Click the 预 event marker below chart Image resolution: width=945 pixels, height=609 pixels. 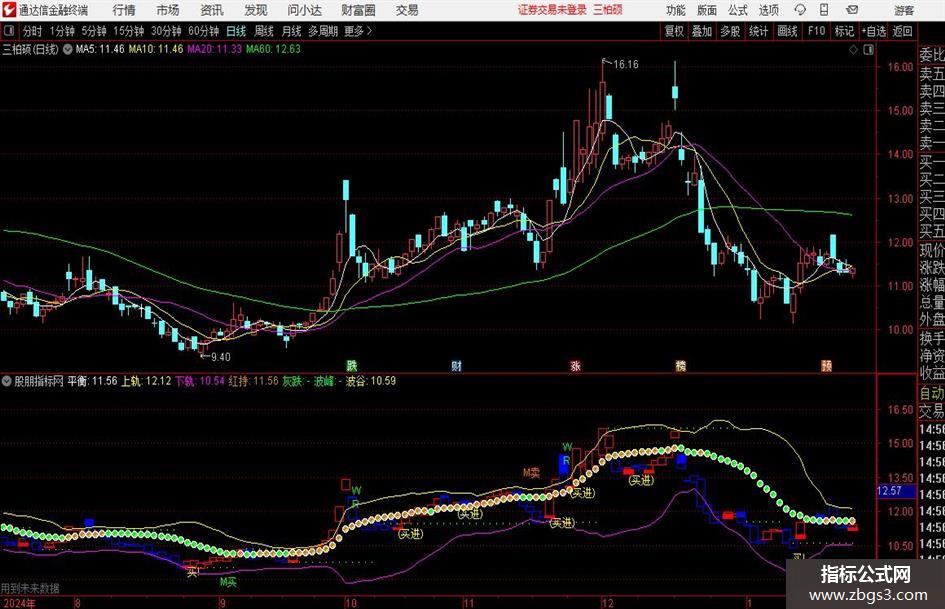coord(826,365)
